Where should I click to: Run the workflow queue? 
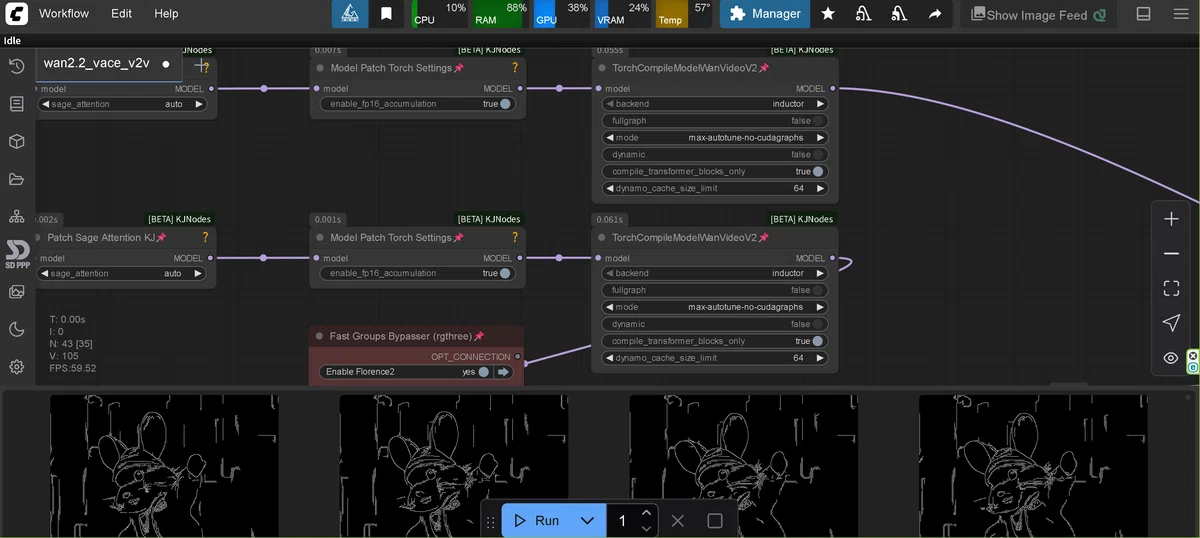(537, 521)
